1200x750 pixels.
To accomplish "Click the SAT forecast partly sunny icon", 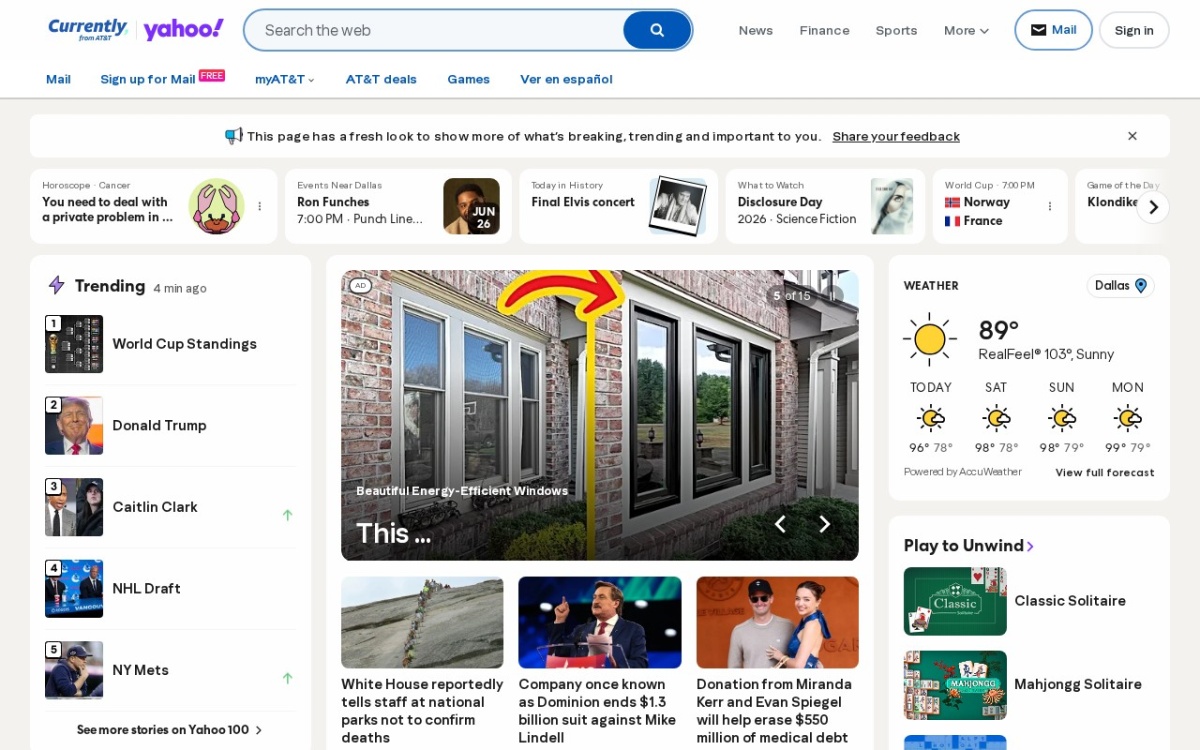I will click(996, 417).
